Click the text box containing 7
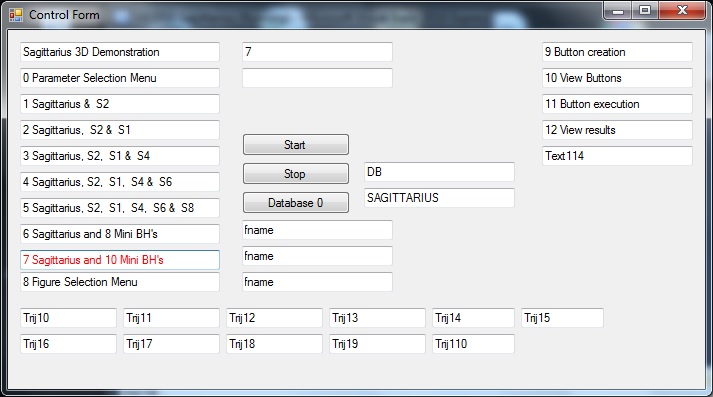This screenshot has width=713, height=397. (x=317, y=52)
